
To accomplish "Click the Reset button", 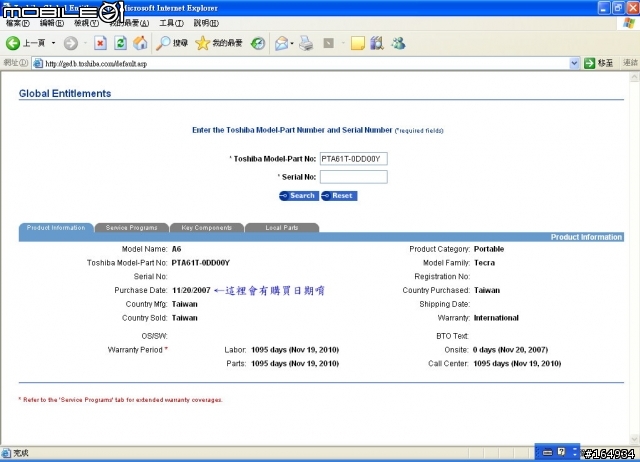I will click(339, 196).
